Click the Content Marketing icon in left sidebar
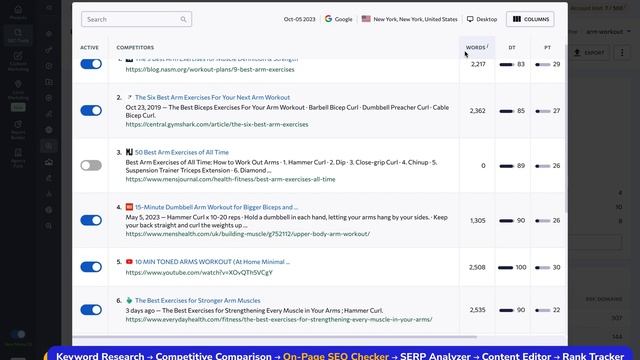Viewport: 640px width, 360px height. point(18,56)
